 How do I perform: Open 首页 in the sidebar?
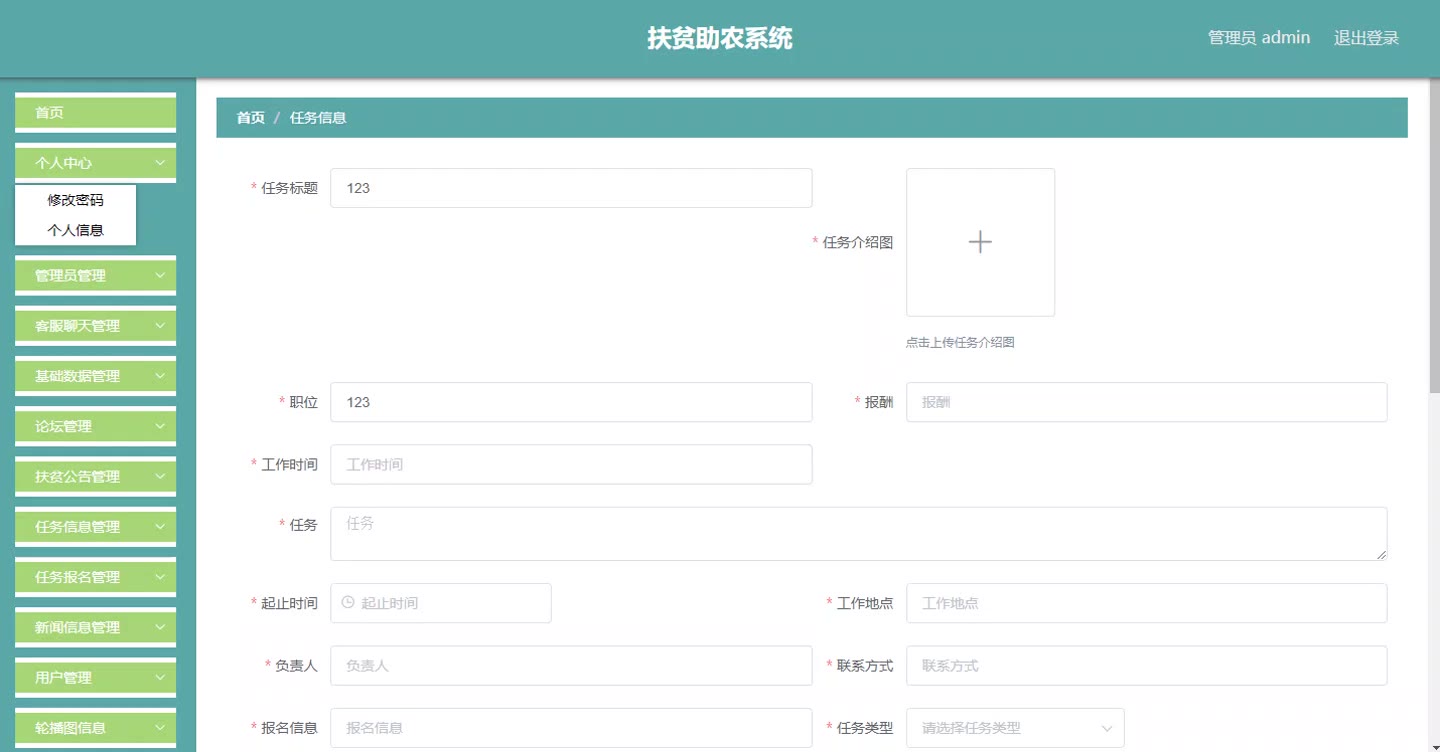click(x=95, y=113)
